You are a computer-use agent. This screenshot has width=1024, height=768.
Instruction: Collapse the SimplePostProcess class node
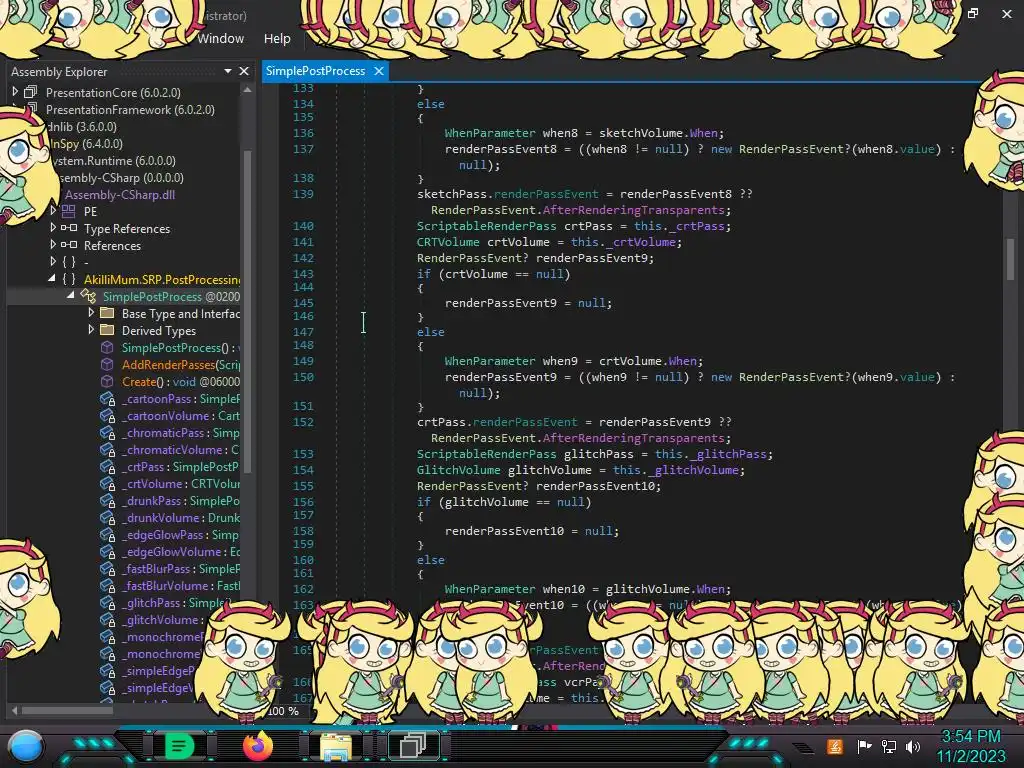coord(71,296)
